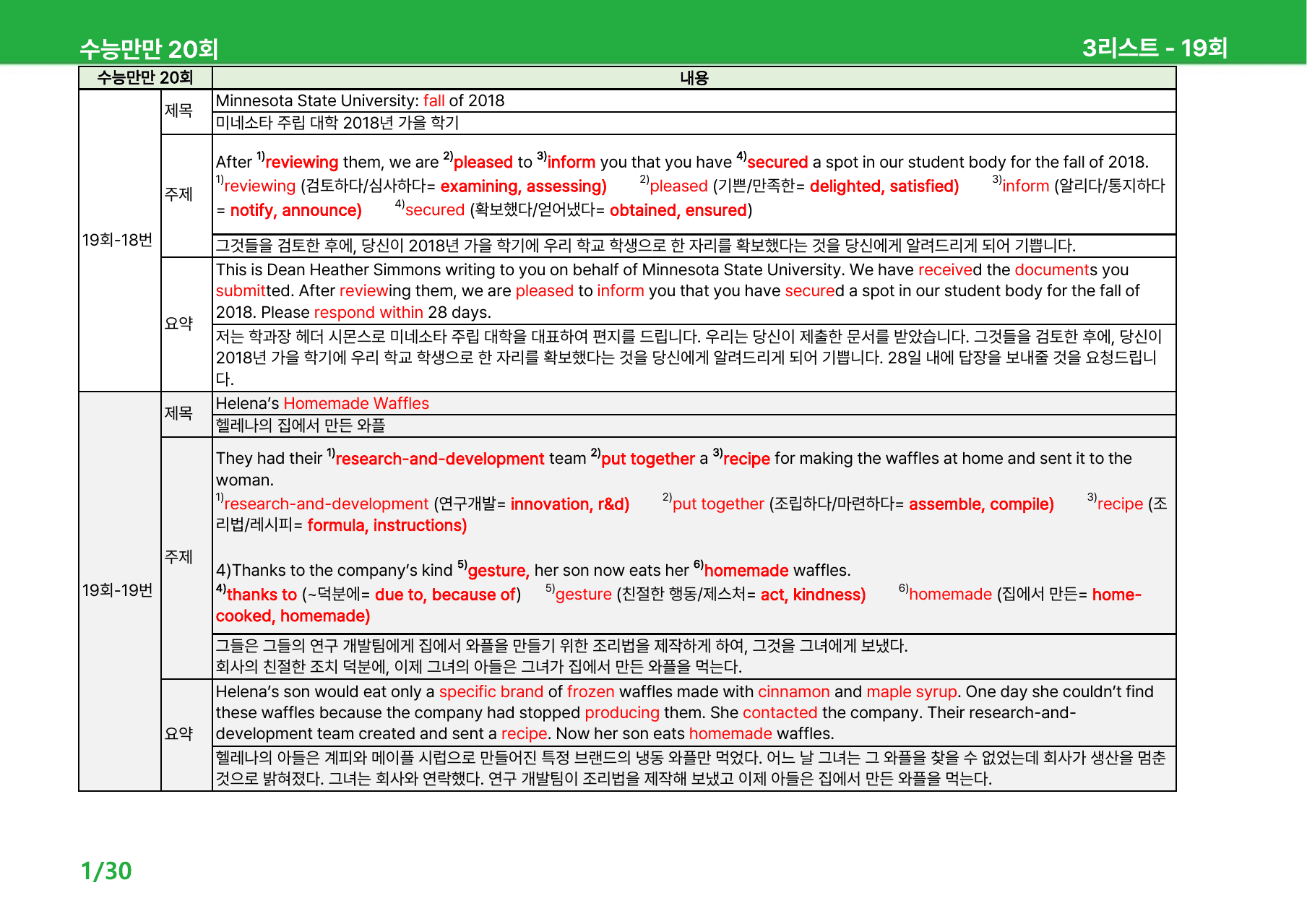Click the 수능만만 20회 header title
This screenshot has height=924, width=1307.
point(149,49)
